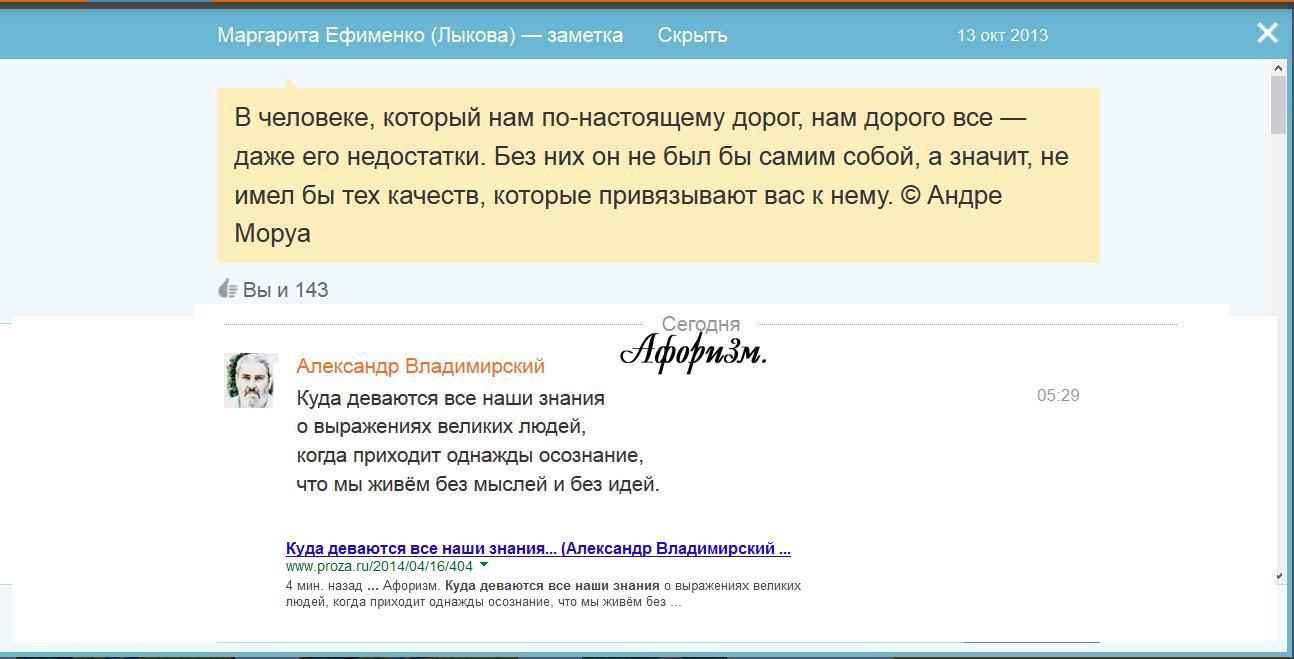
Task: Click the 'Вы и 143' likes count
Action: coord(285,290)
